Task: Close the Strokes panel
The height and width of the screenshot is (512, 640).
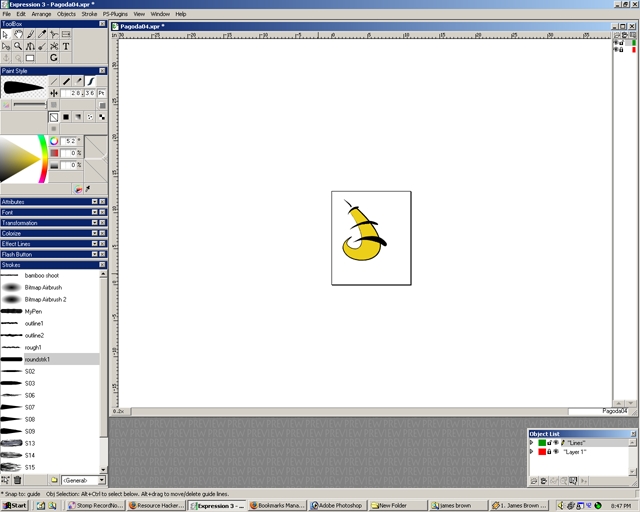Action: (102, 265)
